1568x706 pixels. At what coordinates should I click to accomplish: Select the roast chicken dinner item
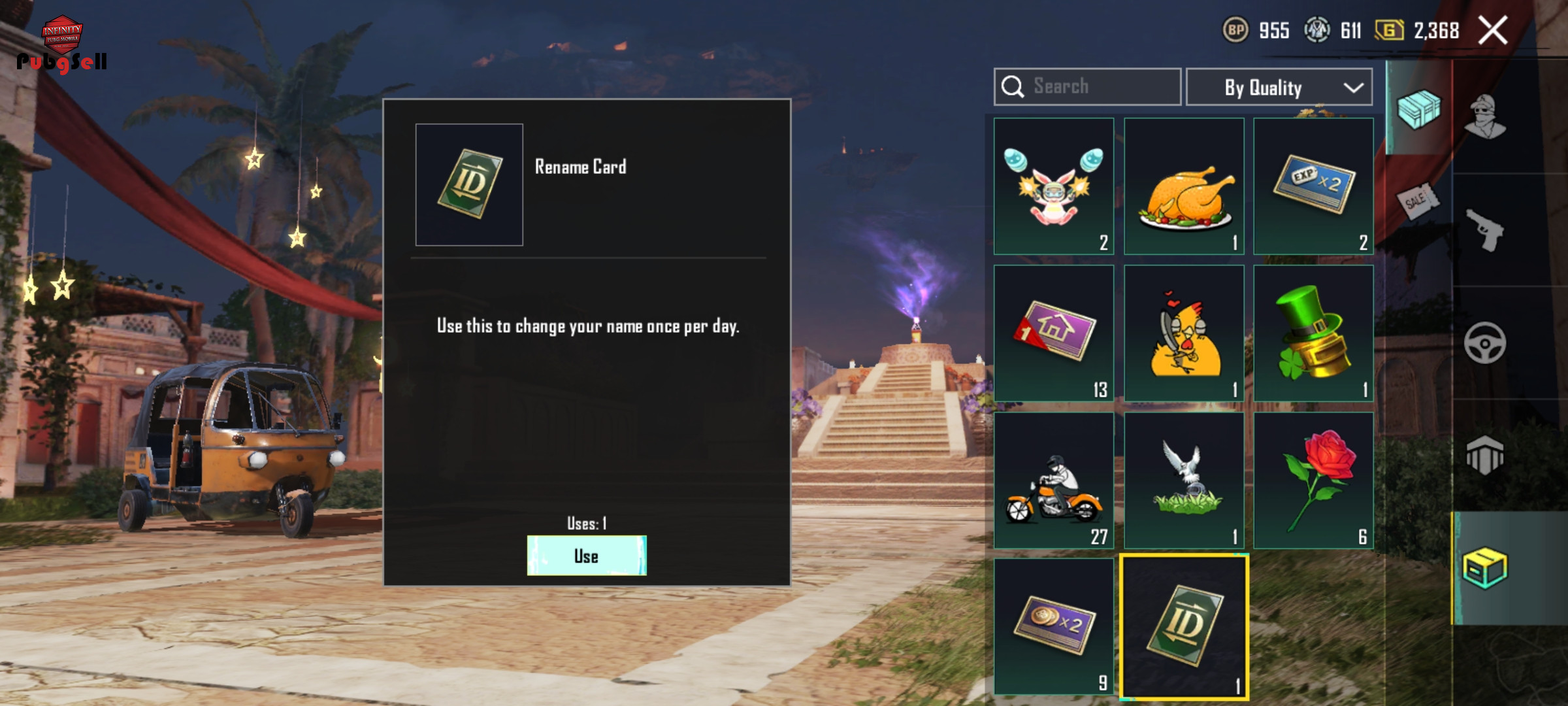[x=1184, y=186]
